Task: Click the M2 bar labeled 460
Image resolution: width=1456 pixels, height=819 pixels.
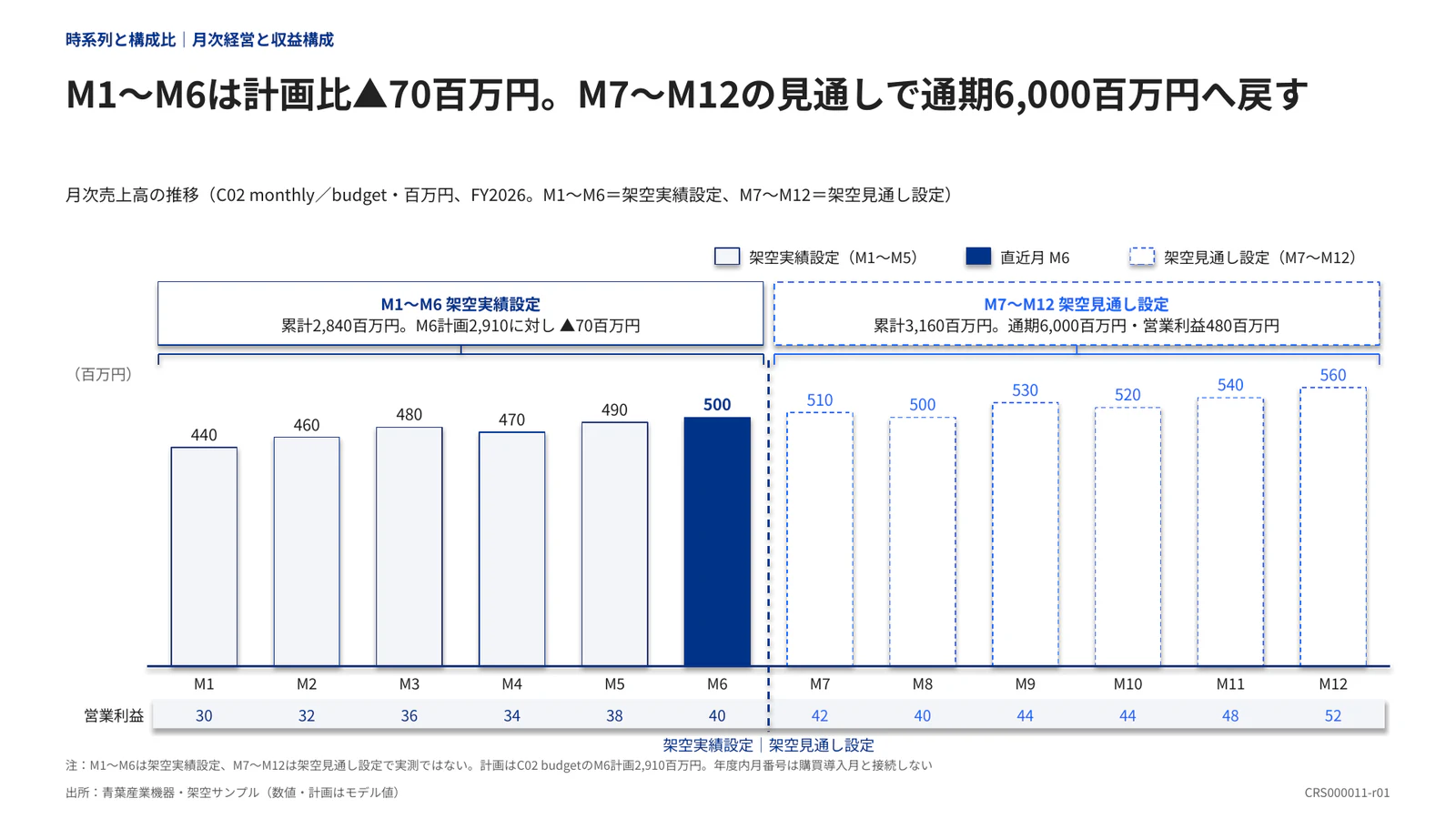Action: (x=307, y=551)
